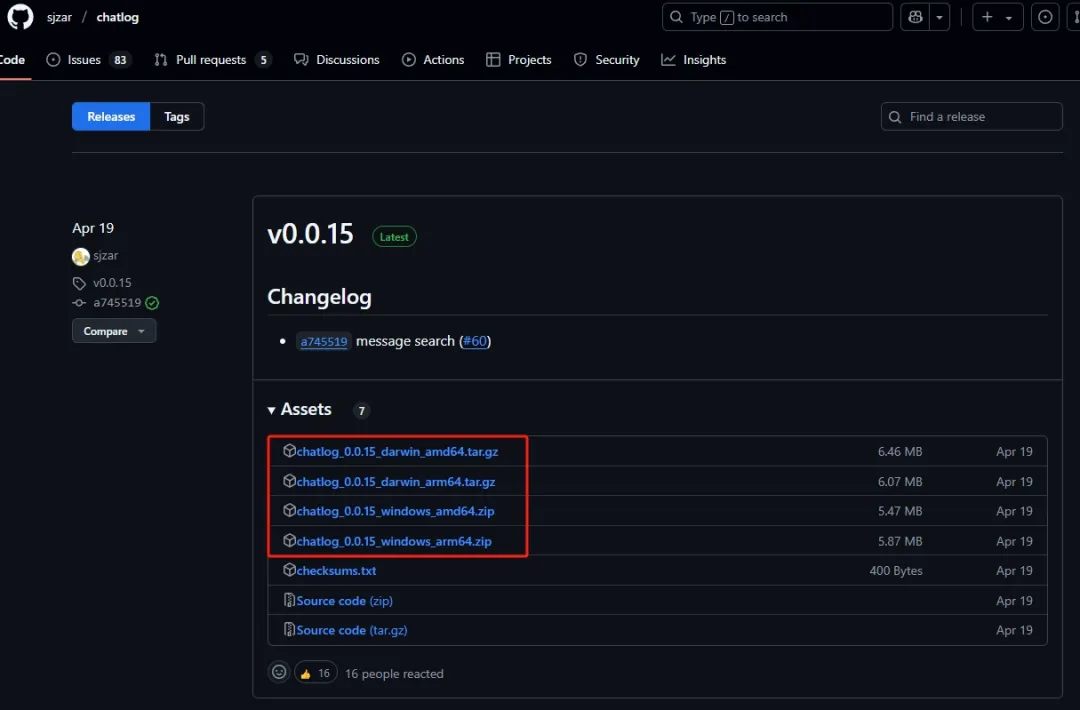Viewport: 1080px width, 710px height.
Task: Click the magnifier icon in Find a release
Action: [x=895, y=117]
